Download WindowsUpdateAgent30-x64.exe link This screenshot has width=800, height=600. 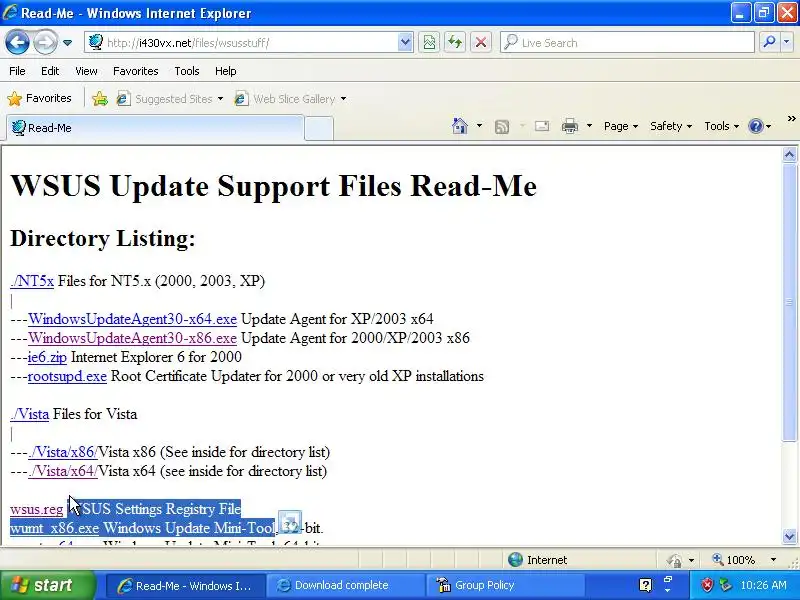point(132,319)
